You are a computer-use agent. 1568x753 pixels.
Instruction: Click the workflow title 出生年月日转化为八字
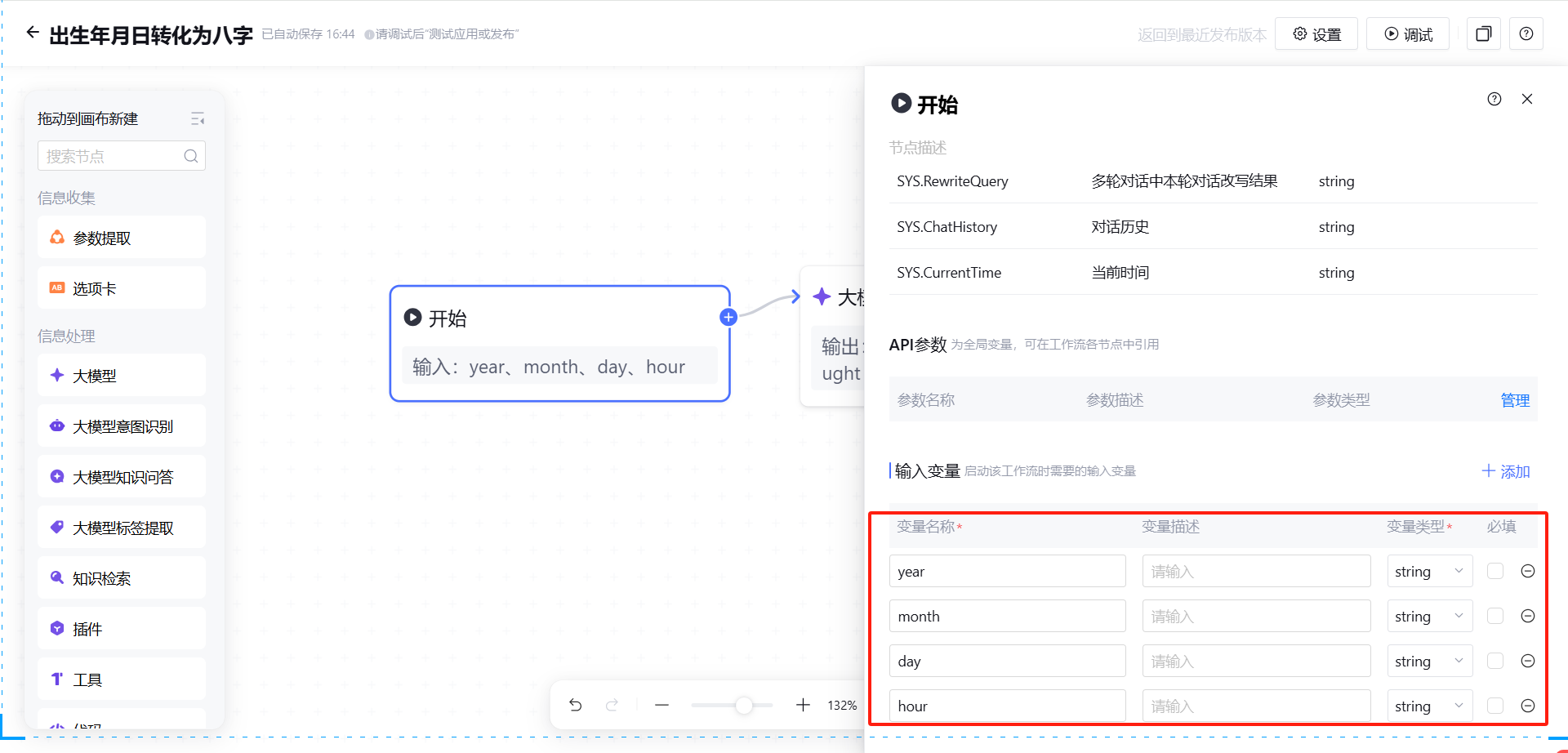tap(151, 35)
